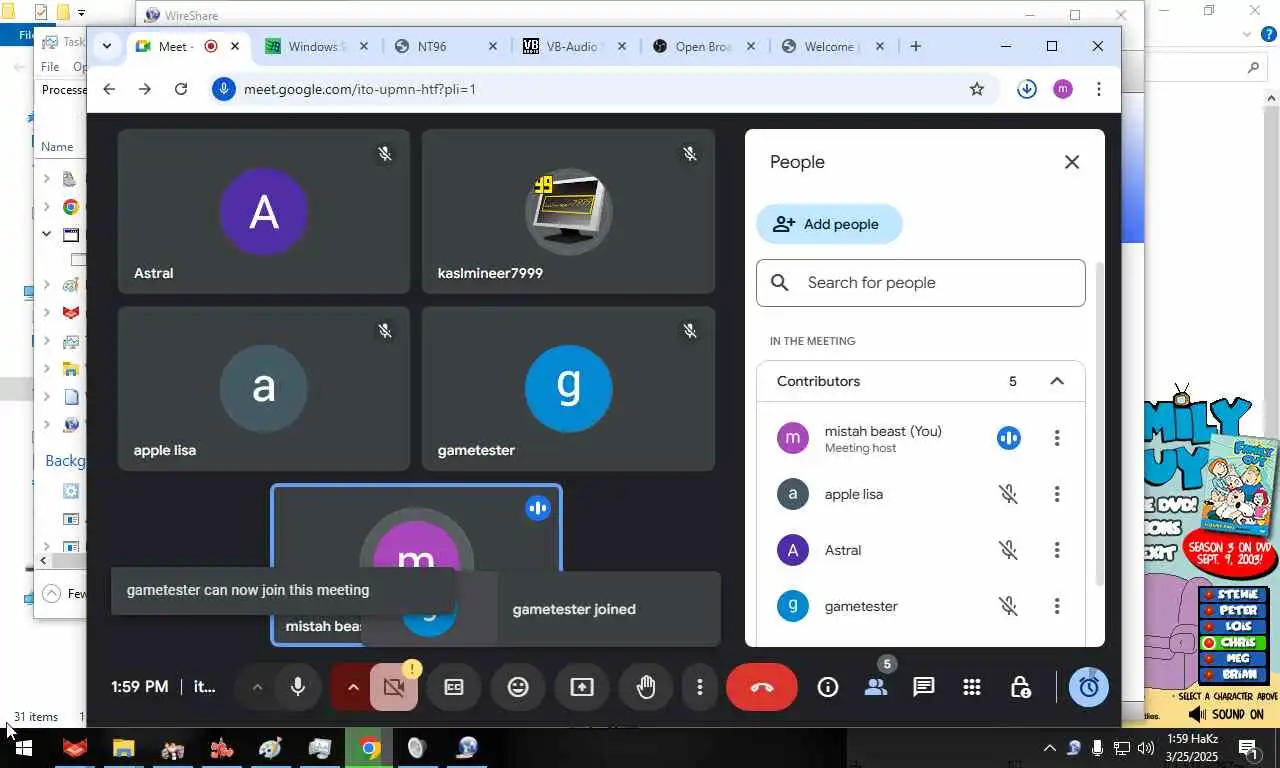Open File Explorer from taskbar
The width and height of the screenshot is (1280, 768).
tap(123, 748)
